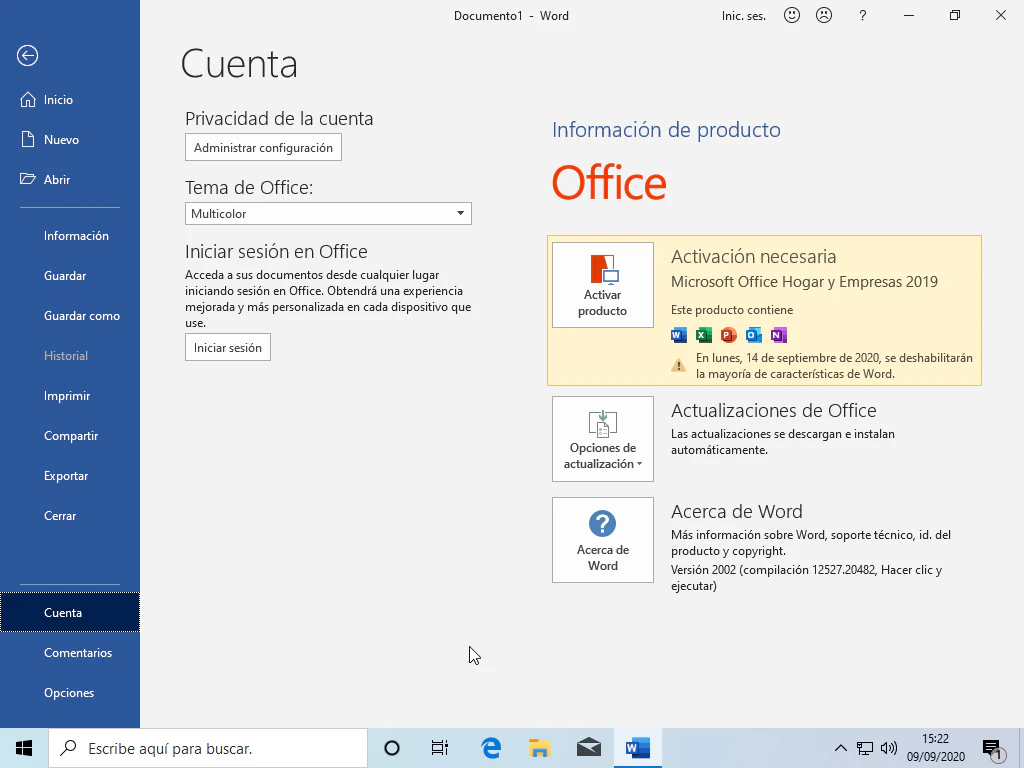Open File Explorer from the taskbar
Image resolution: width=1024 pixels, height=768 pixels.
pyautogui.click(x=540, y=748)
